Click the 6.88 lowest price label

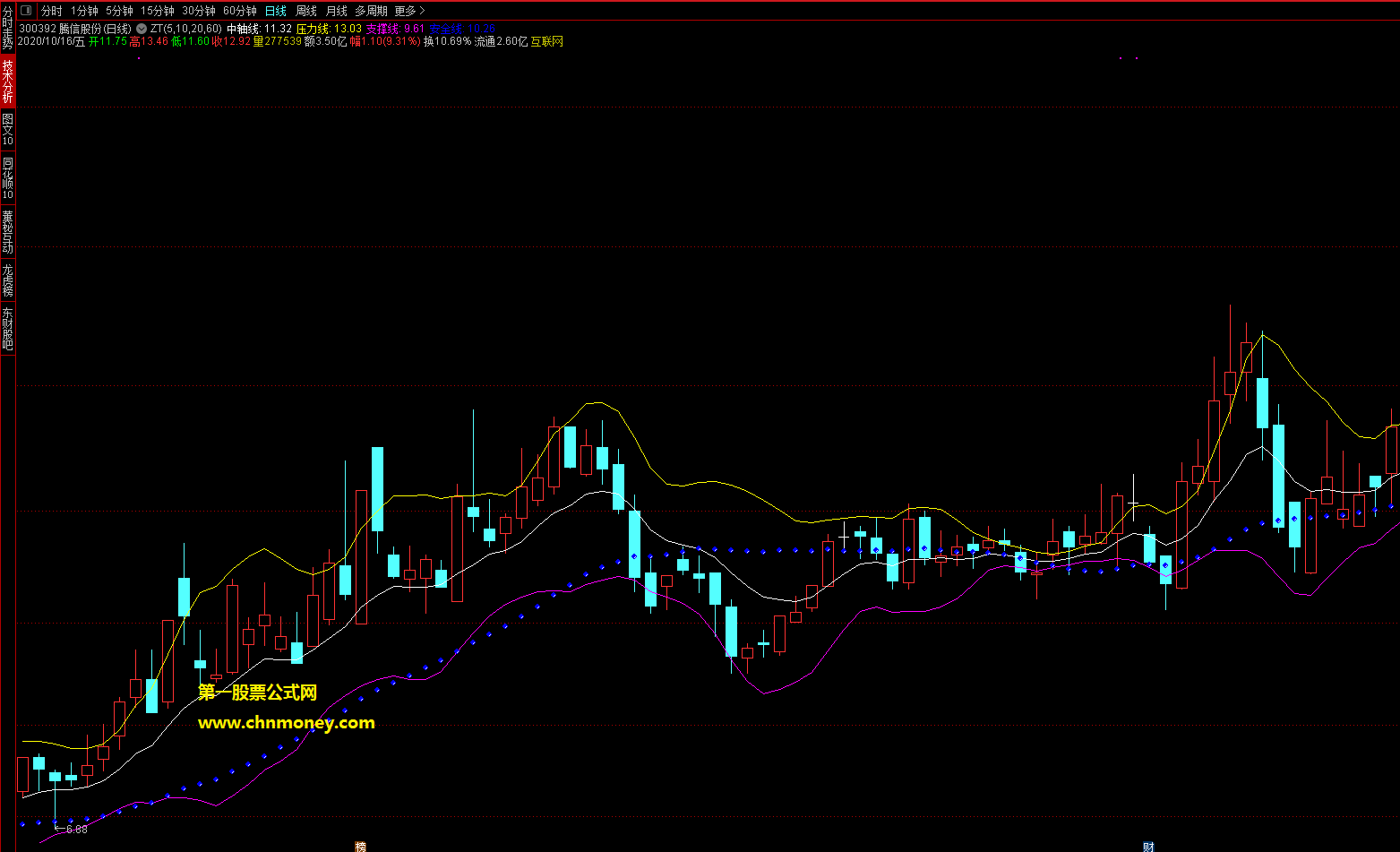tap(76, 830)
